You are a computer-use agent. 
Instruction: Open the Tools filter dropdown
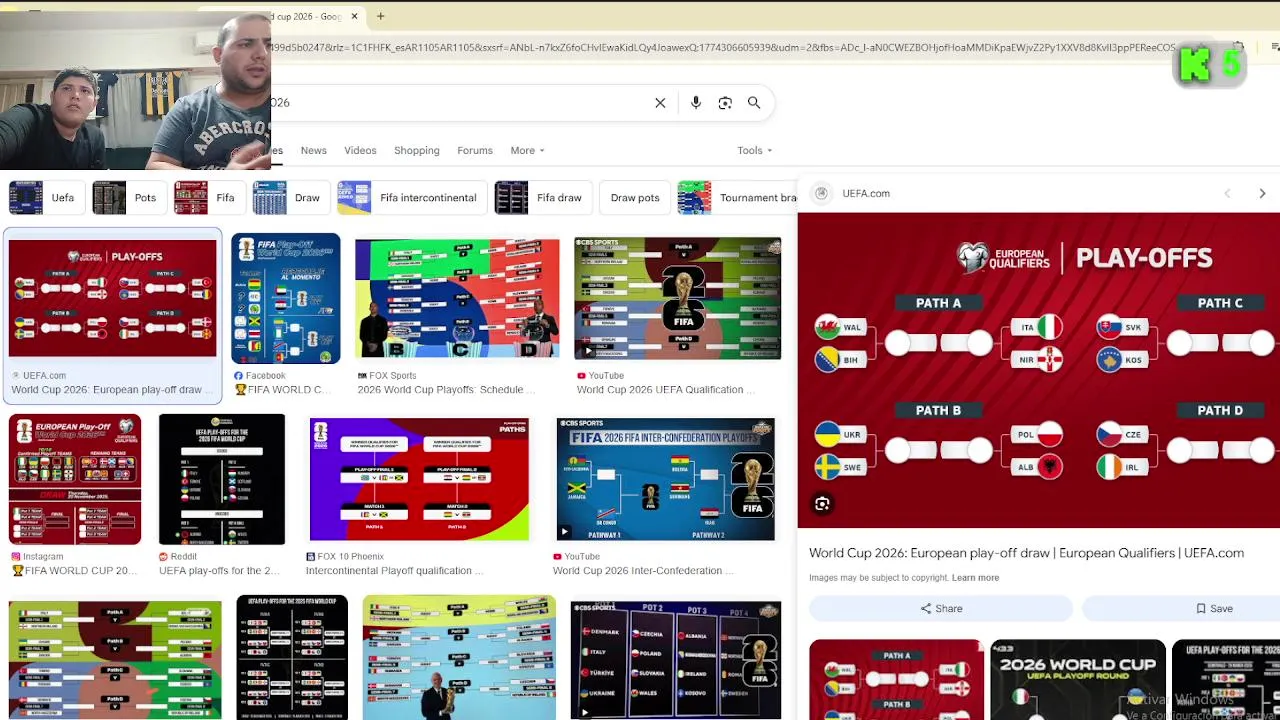click(754, 150)
